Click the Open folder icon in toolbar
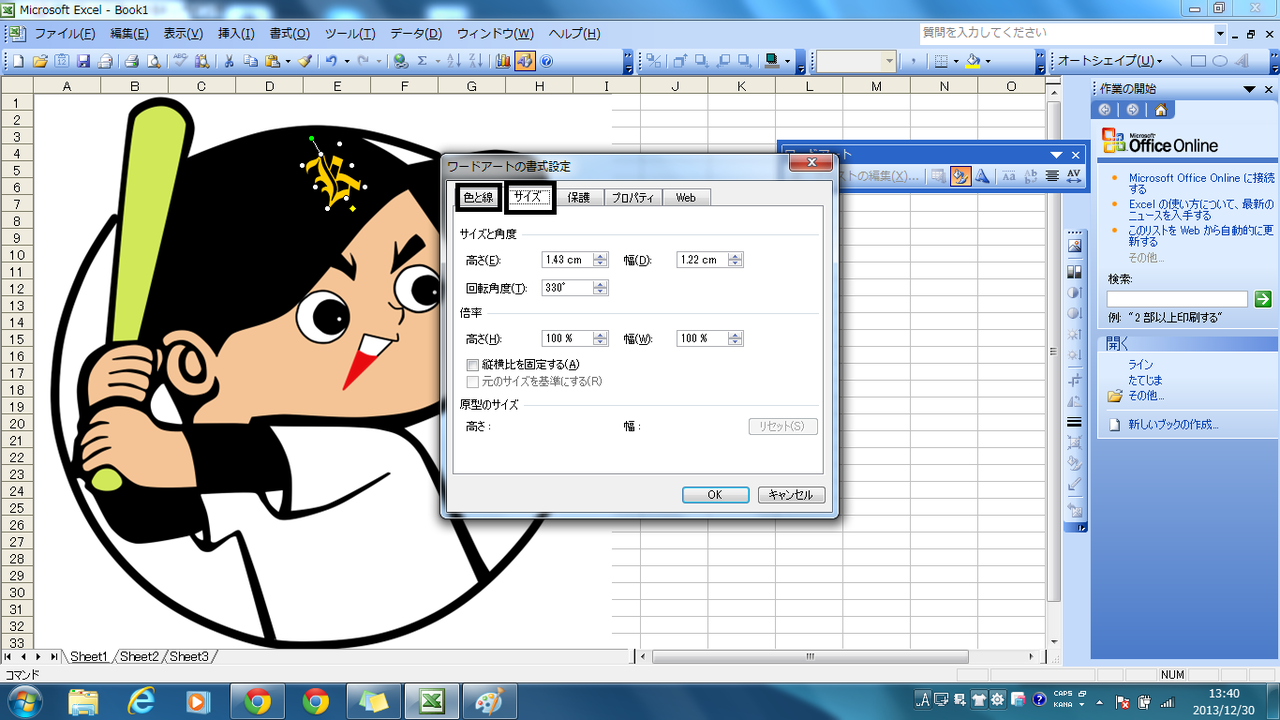Viewport: 1280px width, 720px height. [x=40, y=61]
